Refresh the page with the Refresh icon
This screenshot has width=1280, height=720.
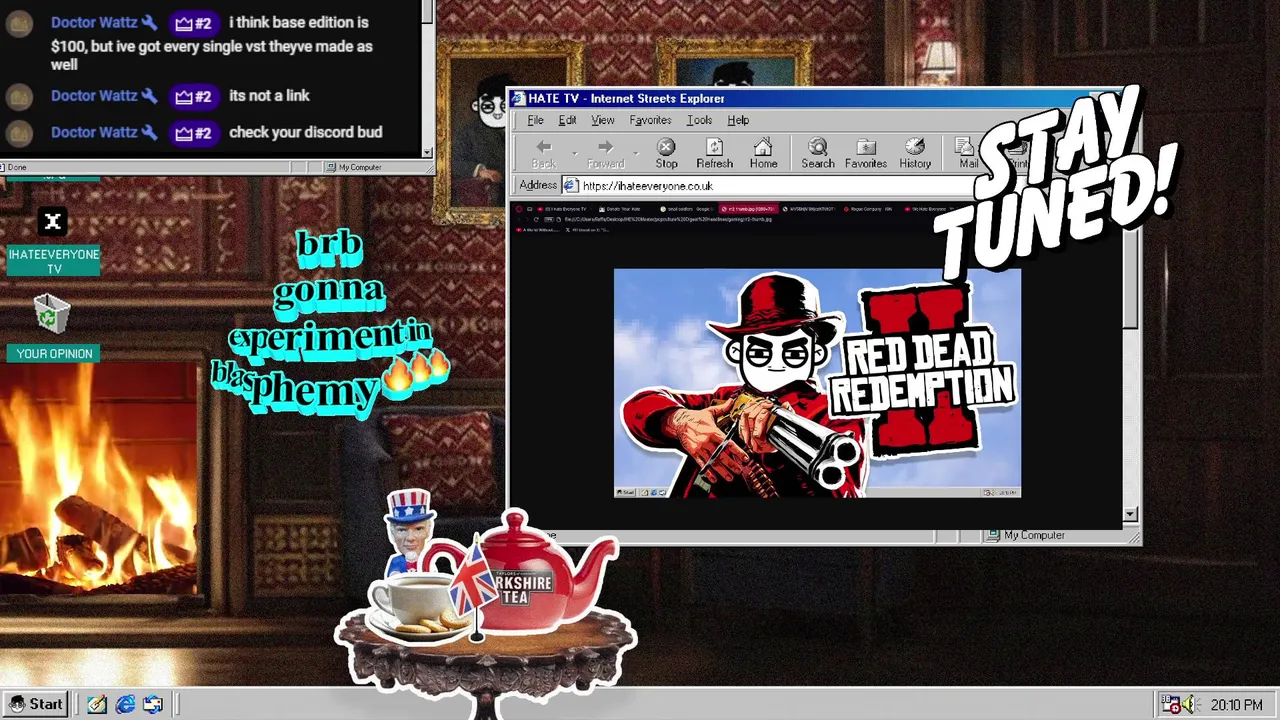[x=714, y=147]
